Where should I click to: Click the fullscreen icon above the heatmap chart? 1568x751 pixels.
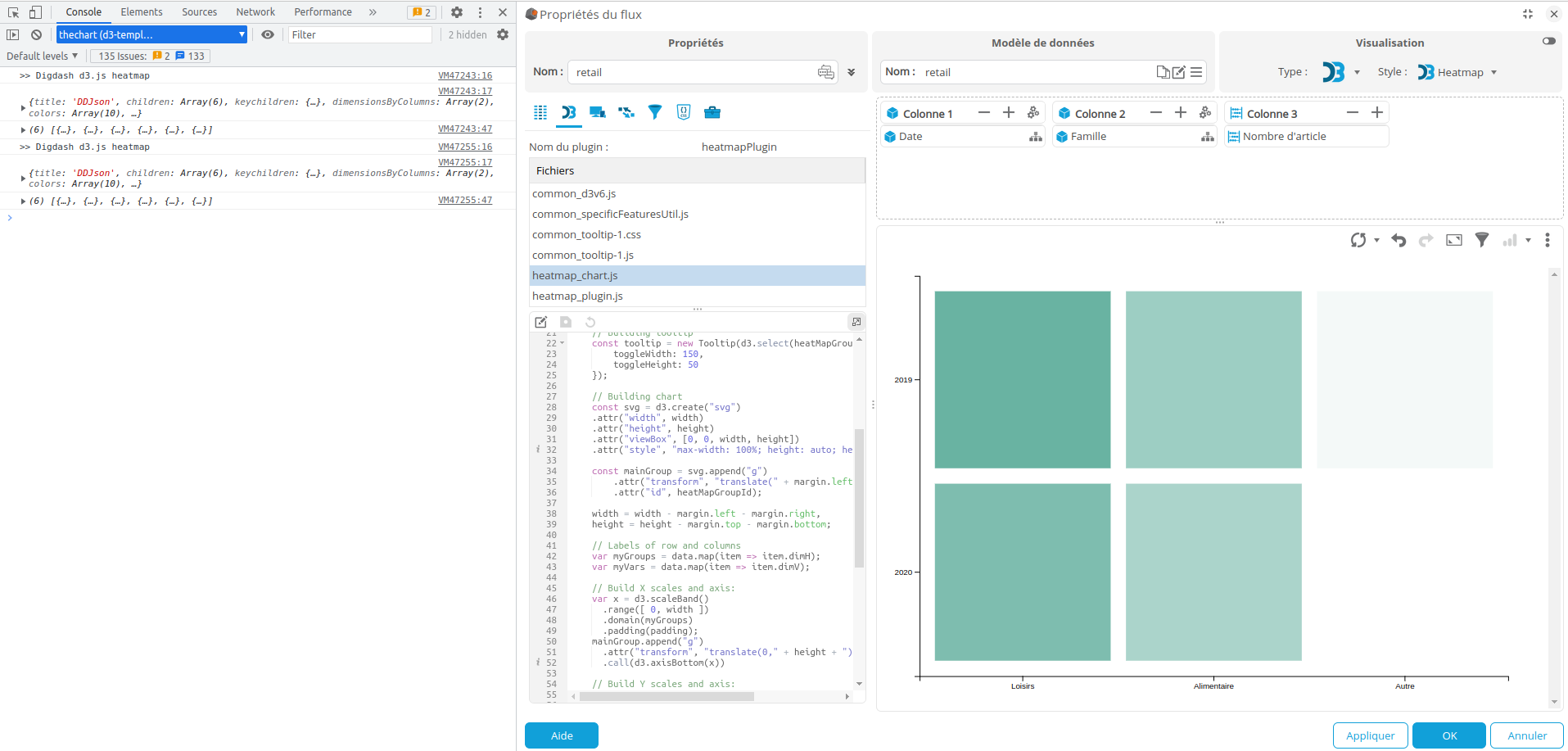point(1454,240)
